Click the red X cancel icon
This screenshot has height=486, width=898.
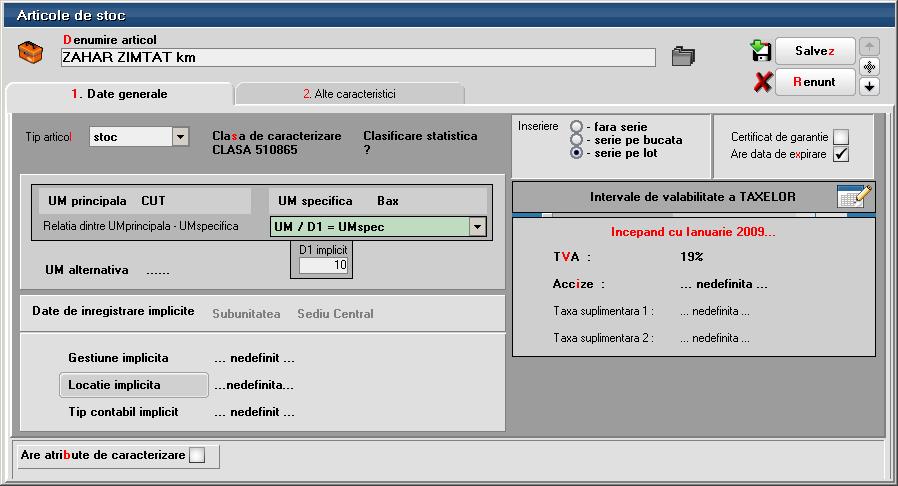(762, 82)
